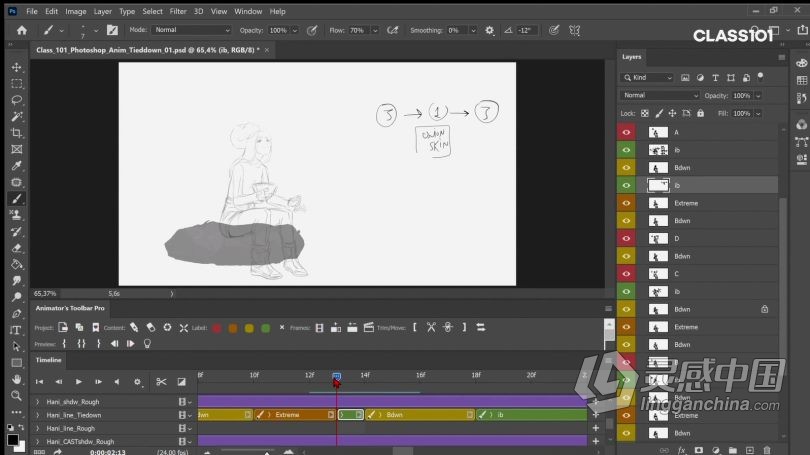Expand the Hani_line_Tiedown timeline group
Viewport: 810px width, 455px height.
pos(37,415)
